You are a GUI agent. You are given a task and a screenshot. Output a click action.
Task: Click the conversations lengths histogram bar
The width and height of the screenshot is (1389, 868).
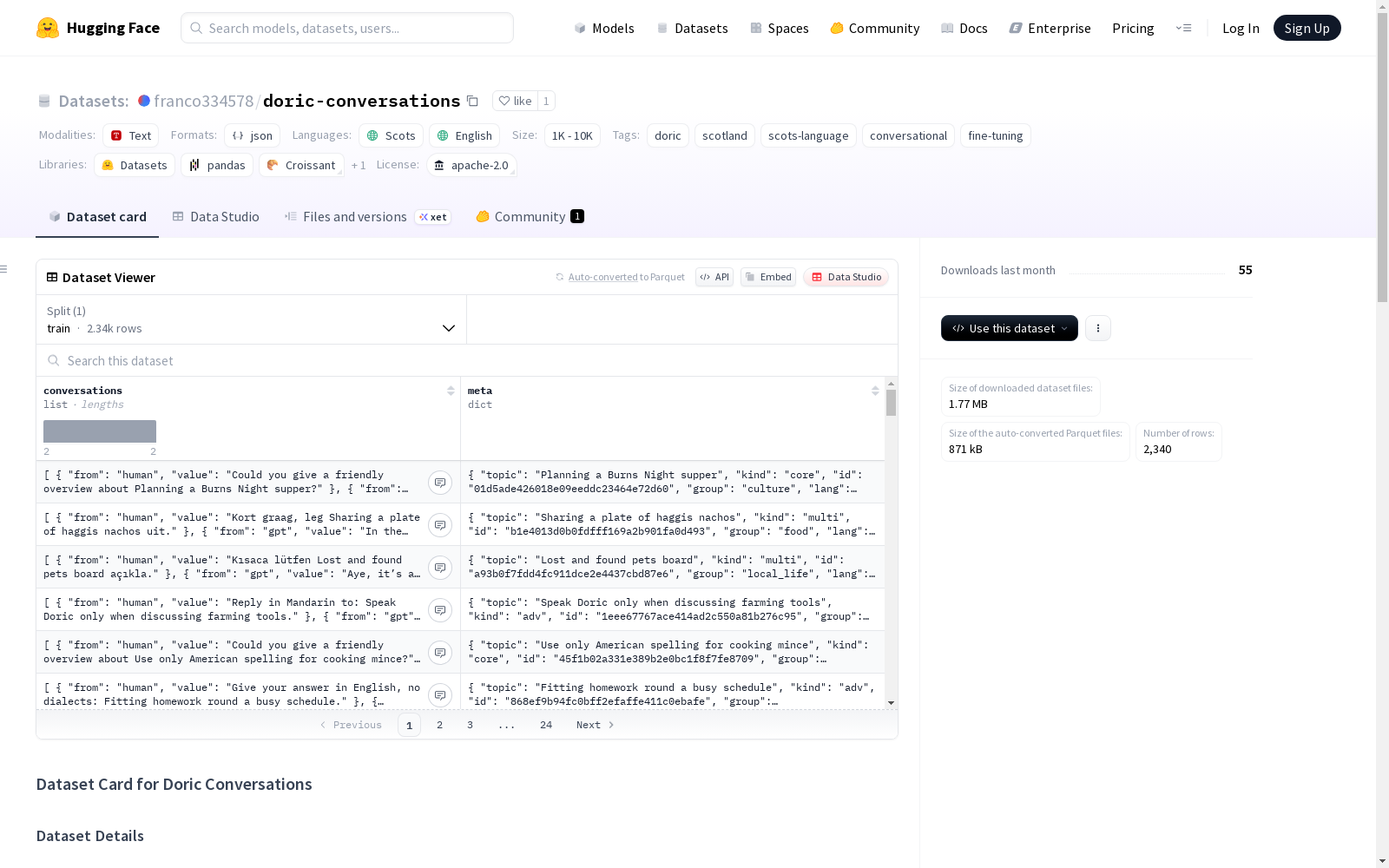point(100,431)
